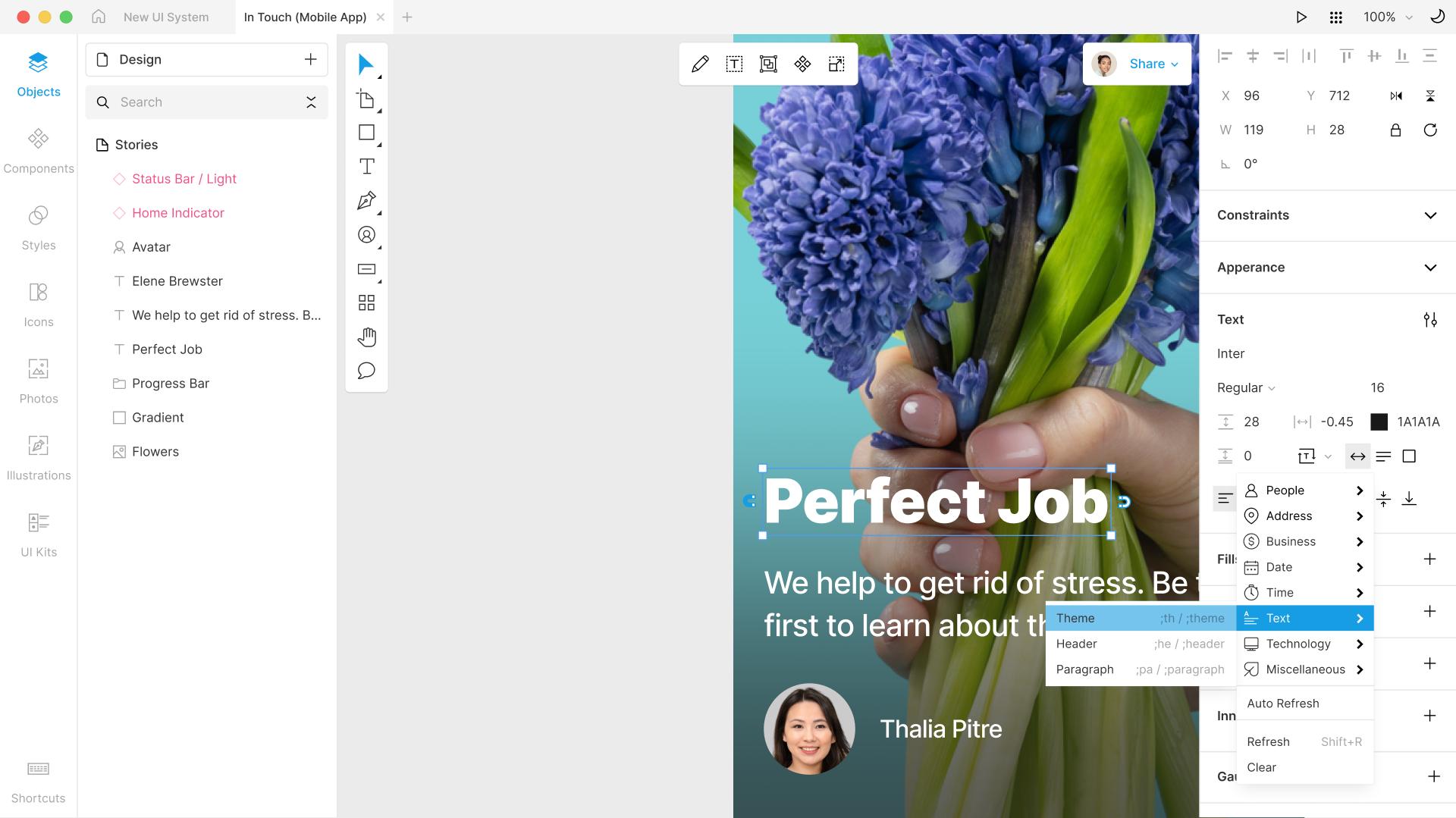Collapse all layers next to Search
Viewport: 1456px width, 818px height.
(x=311, y=102)
